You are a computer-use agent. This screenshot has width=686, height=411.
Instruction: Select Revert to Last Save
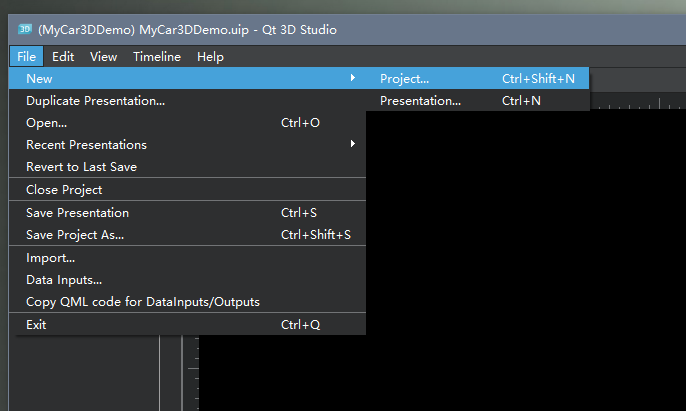[187, 167]
